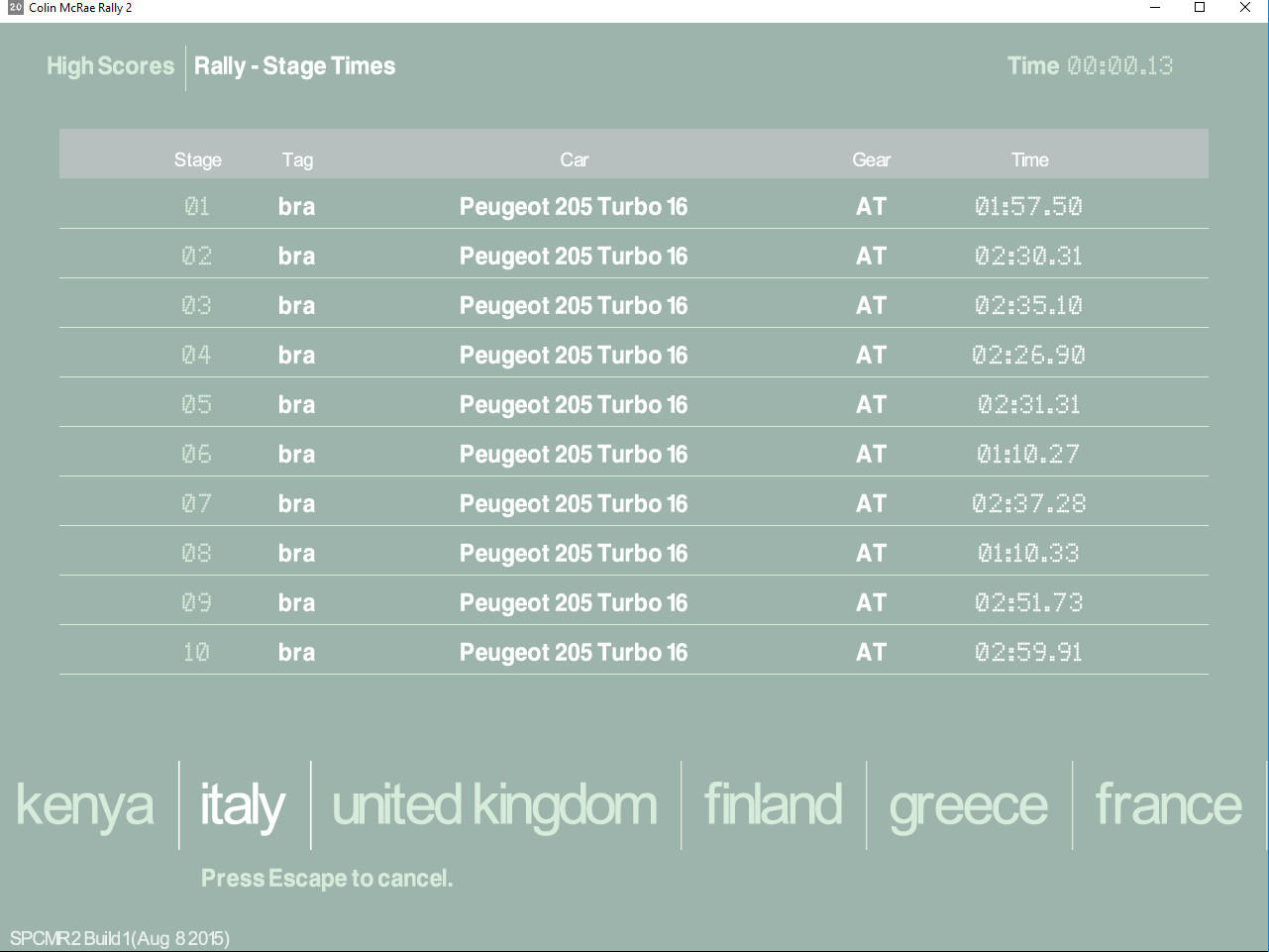Click the Time column header
The width and height of the screenshot is (1269, 952).
pos(1029,159)
